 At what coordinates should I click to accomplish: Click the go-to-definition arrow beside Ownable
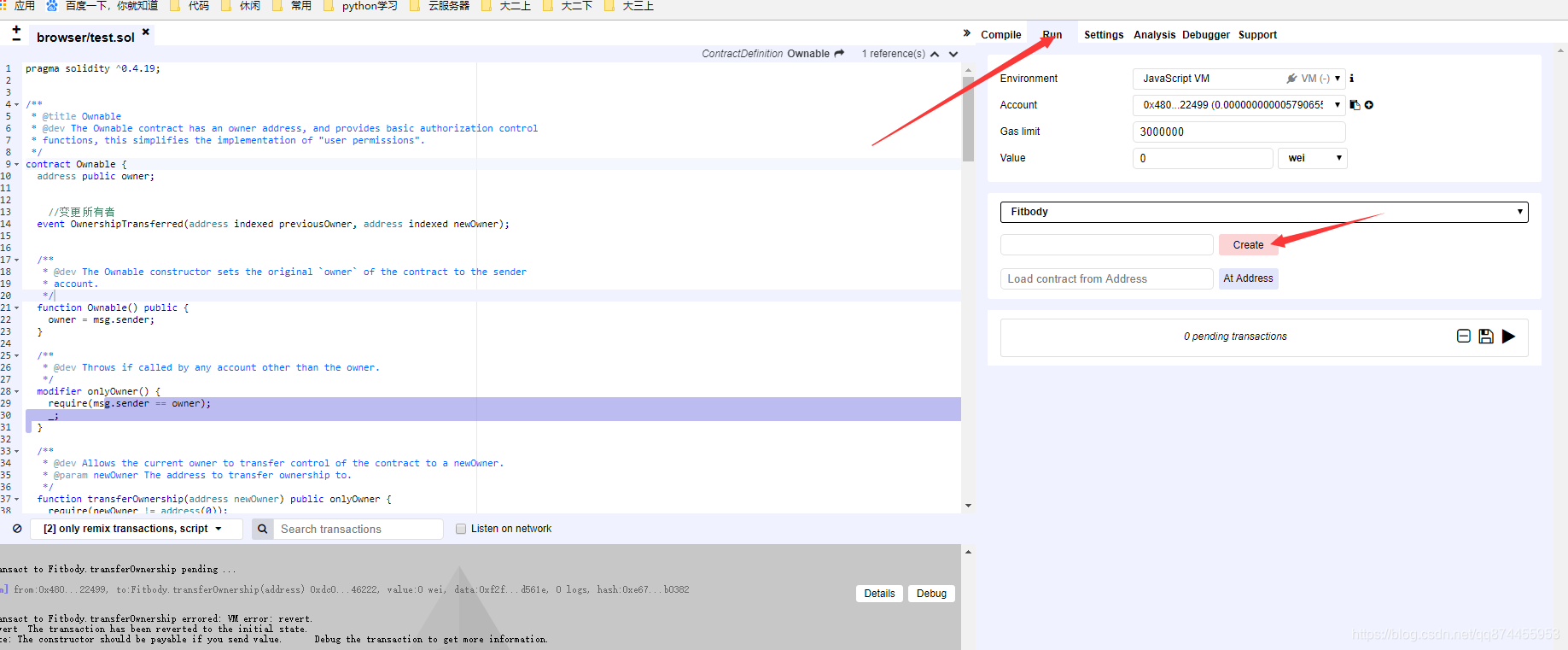click(x=839, y=53)
